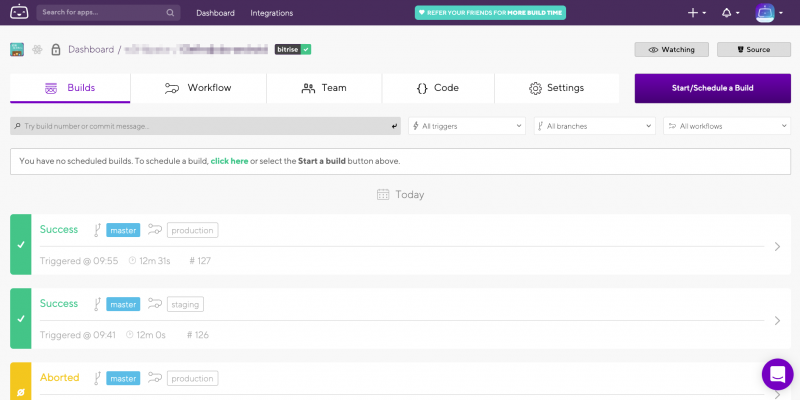Click the calendar icon next to Today
Screen dimensions: 800x400
pos(382,194)
